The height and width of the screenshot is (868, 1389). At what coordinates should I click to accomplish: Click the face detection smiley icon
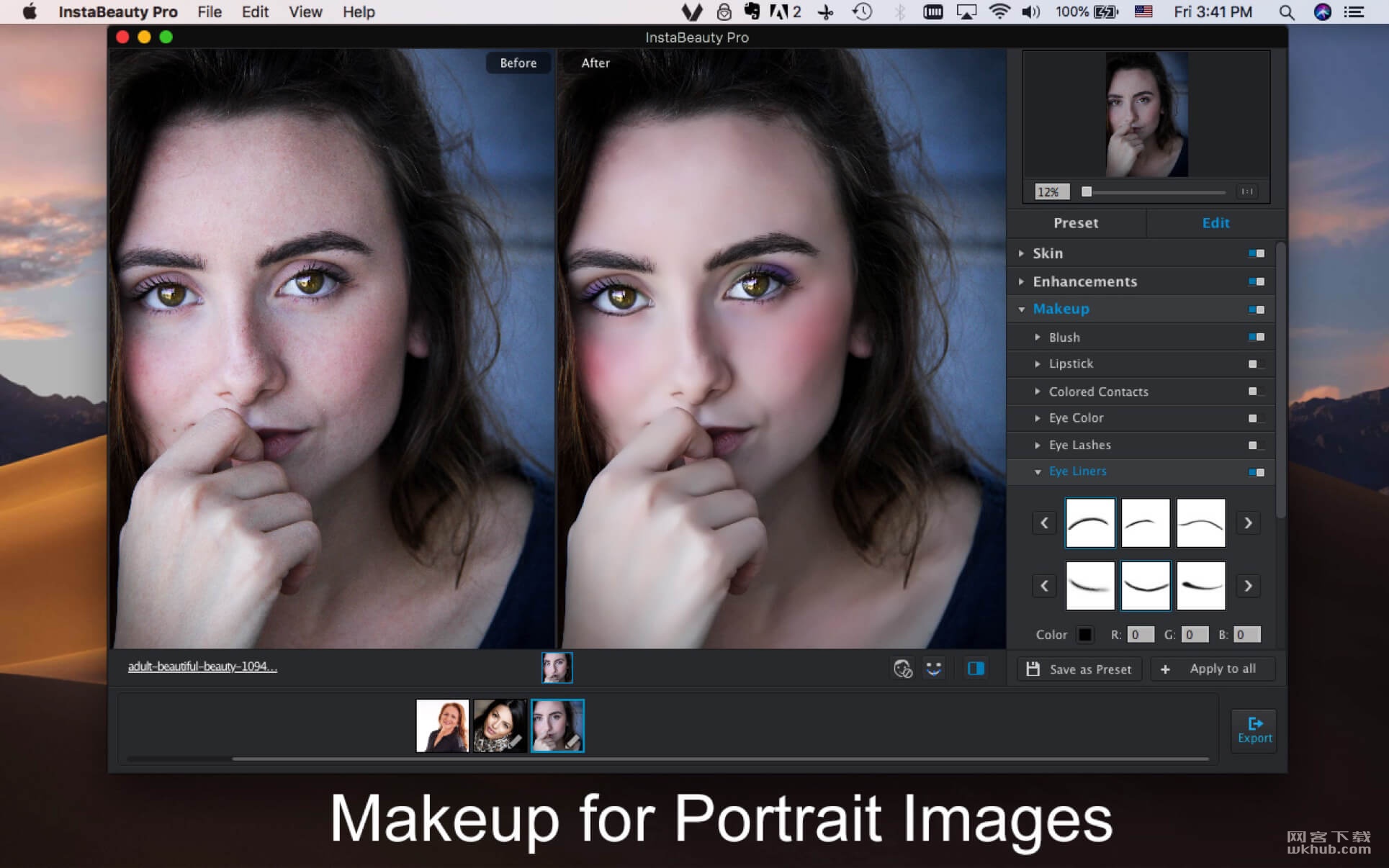tap(934, 669)
